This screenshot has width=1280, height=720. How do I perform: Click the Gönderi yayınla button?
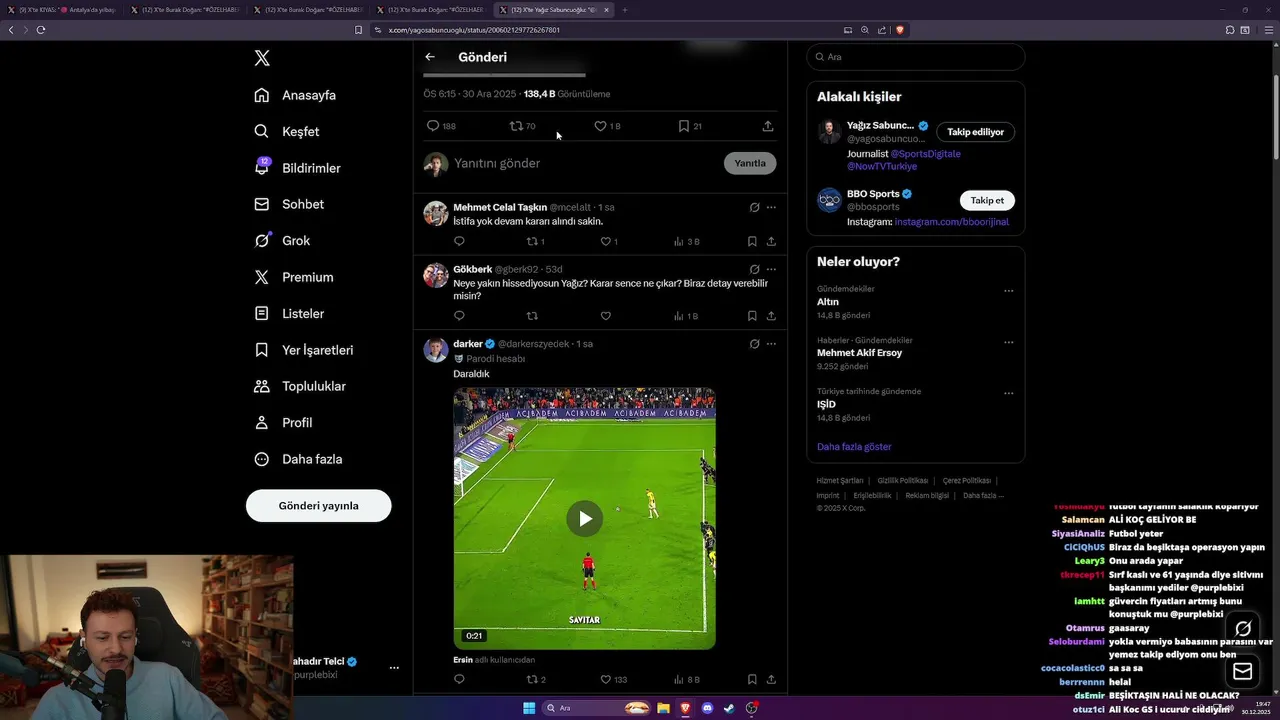[x=318, y=506]
